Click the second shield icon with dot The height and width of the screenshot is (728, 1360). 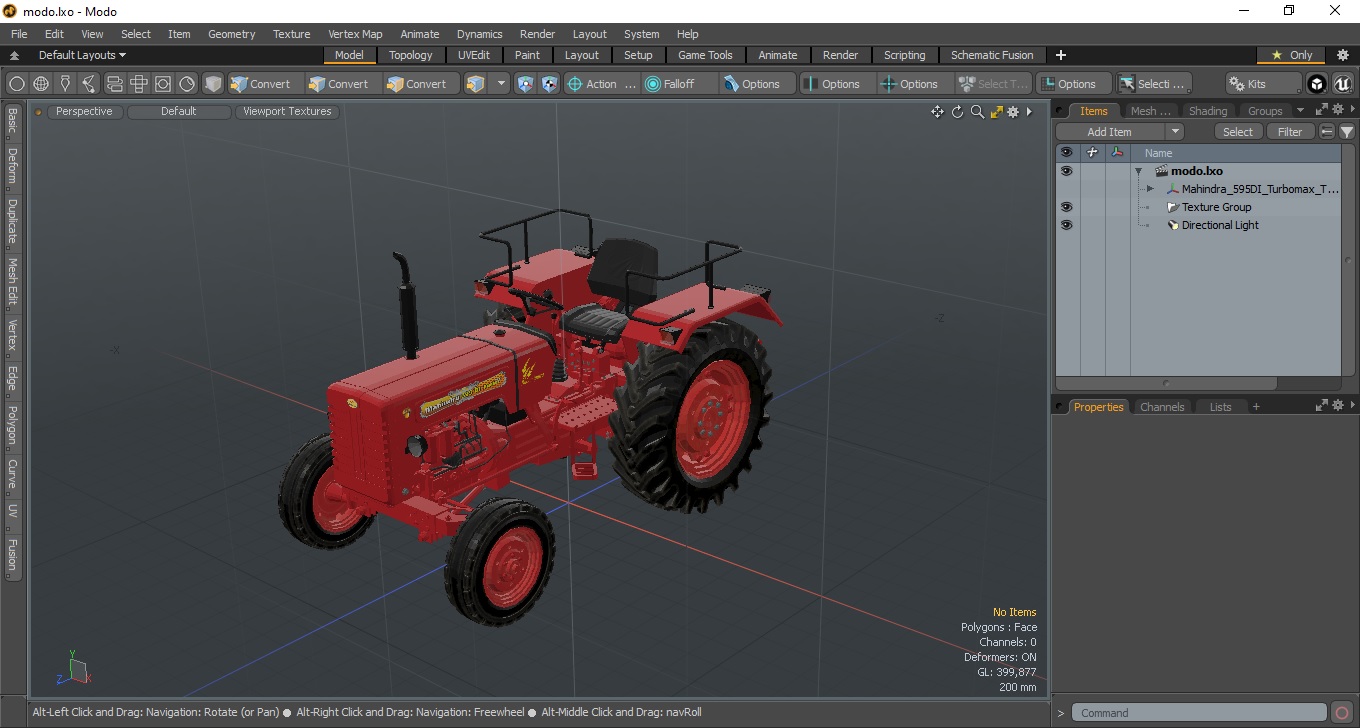point(549,84)
